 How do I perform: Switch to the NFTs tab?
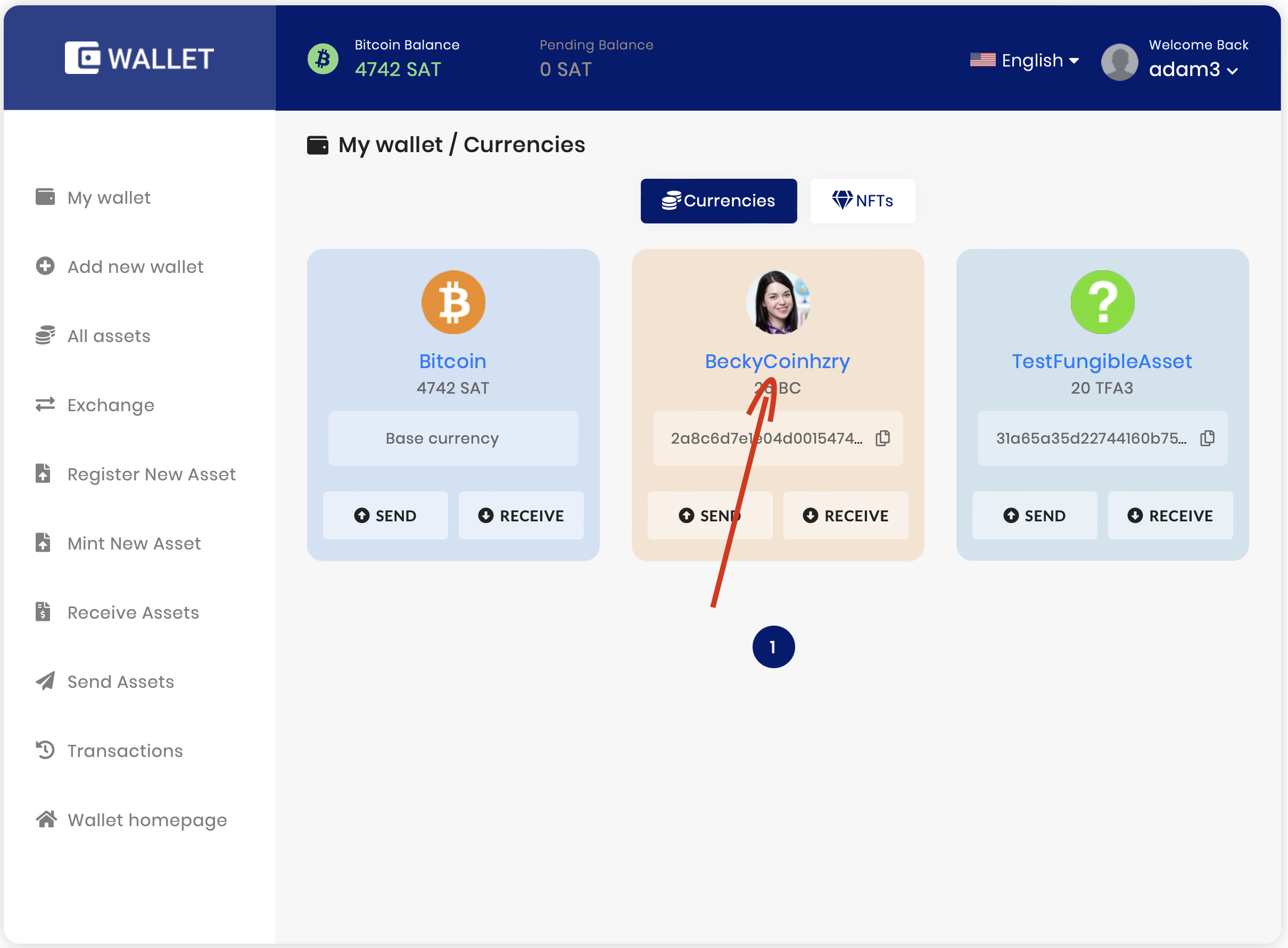coord(862,201)
